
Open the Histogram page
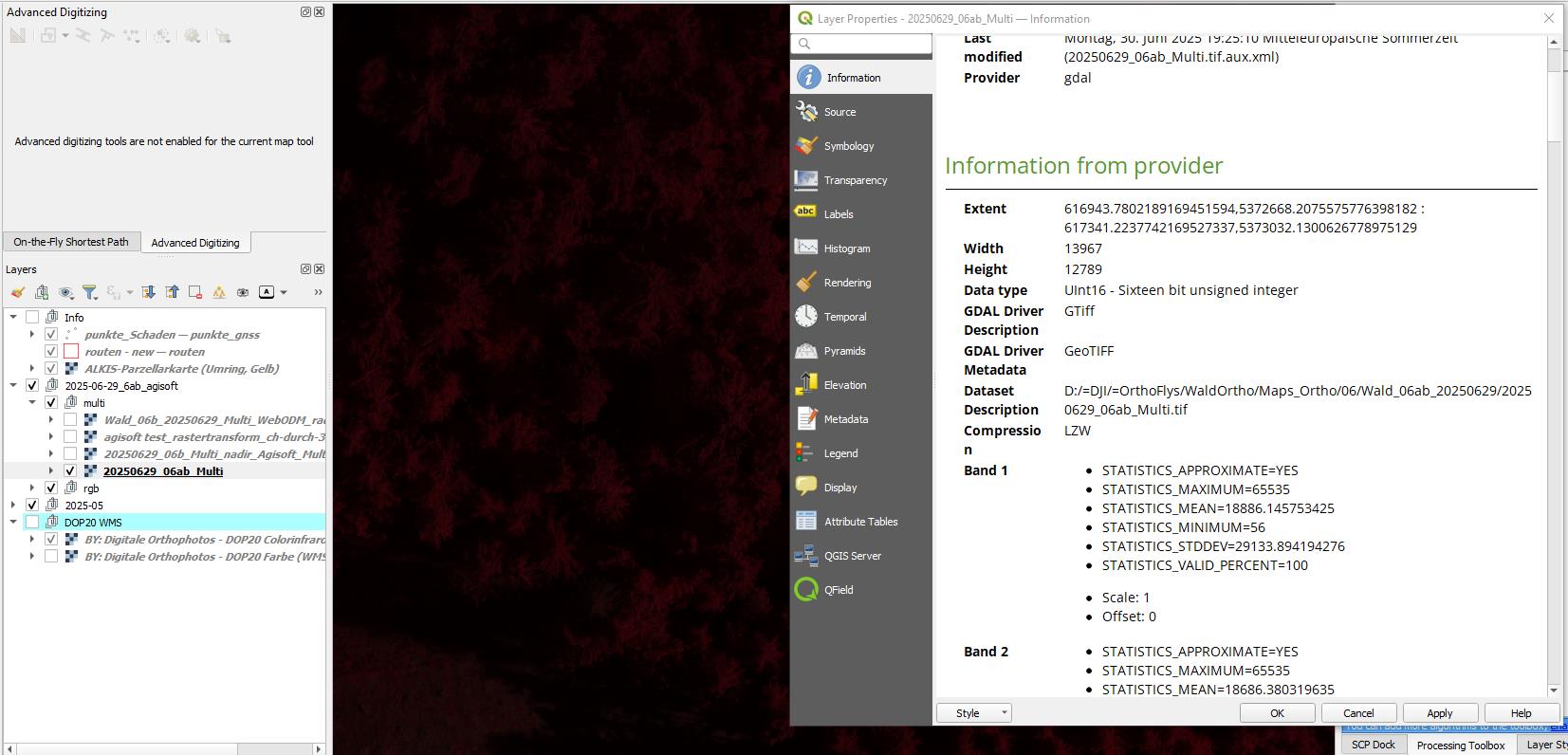tap(860, 249)
